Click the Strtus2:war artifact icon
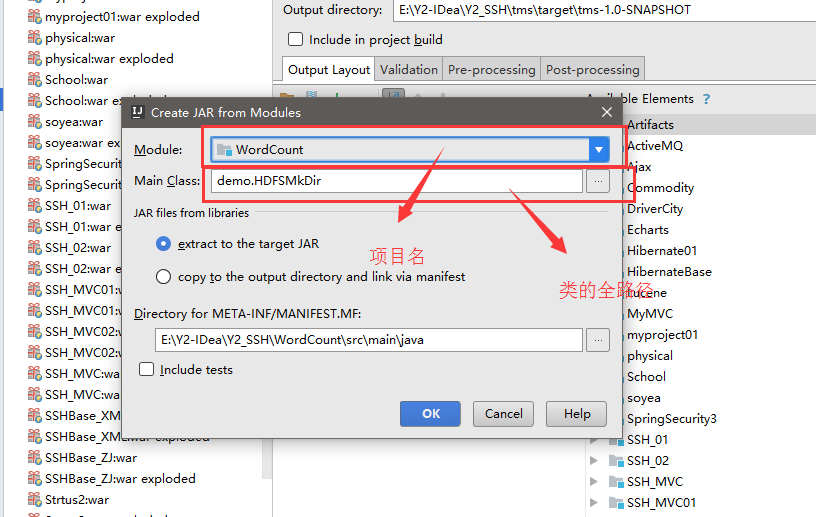 pyautogui.click(x=34, y=500)
